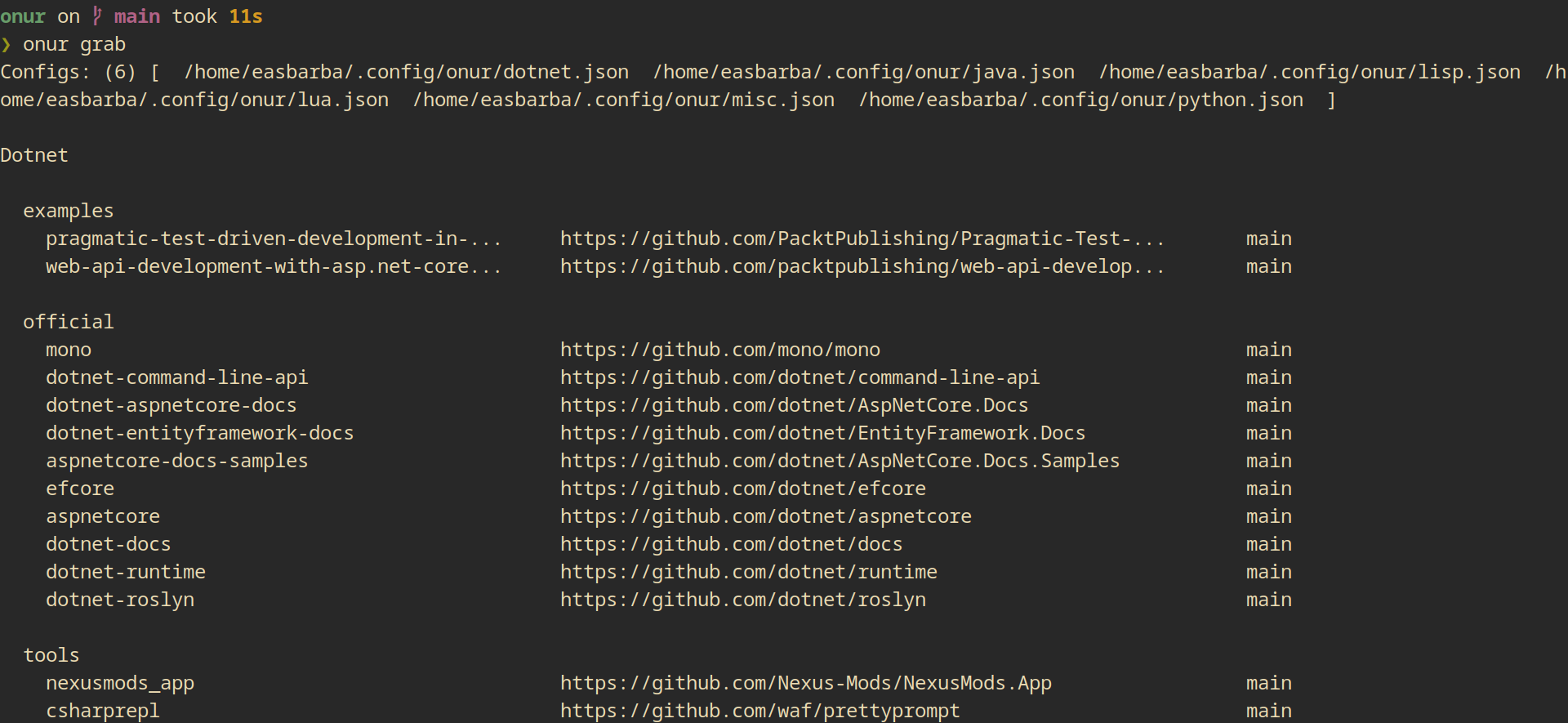This screenshot has width=1568, height=723.
Task: Click the prompt arrow before 'onur grab'
Action: pyautogui.click(x=6, y=44)
